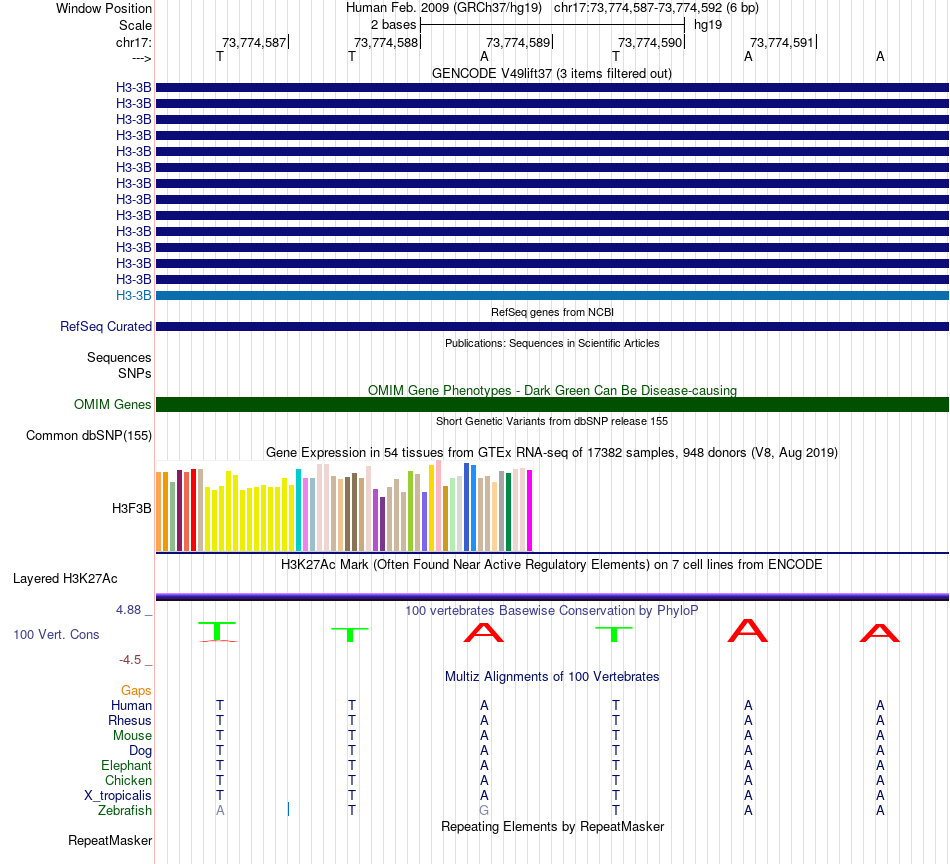
Task: Click the 73,774,590 position label
Action: pos(650,42)
